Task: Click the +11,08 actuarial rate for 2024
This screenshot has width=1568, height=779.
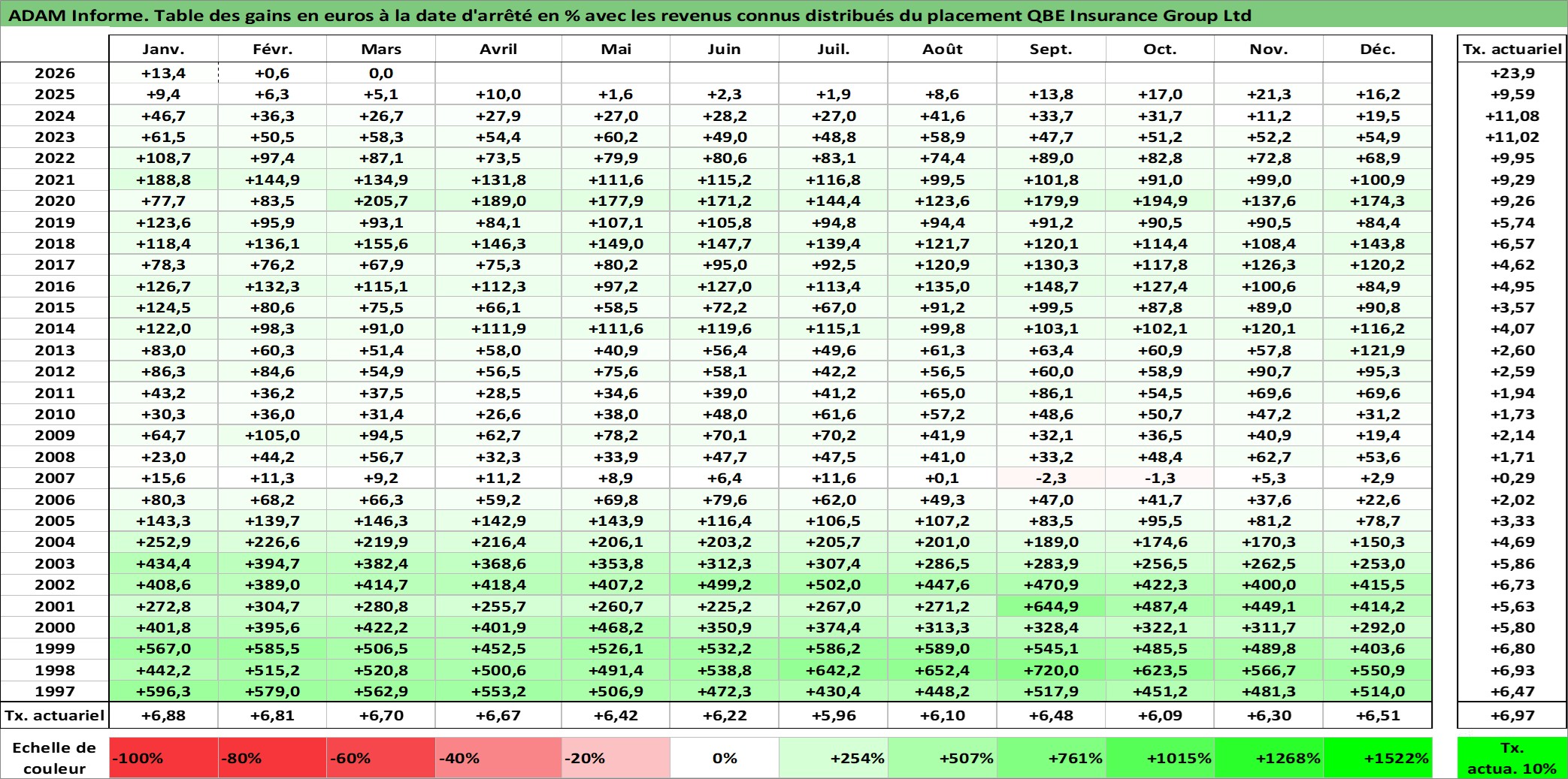Action: click(x=1512, y=116)
